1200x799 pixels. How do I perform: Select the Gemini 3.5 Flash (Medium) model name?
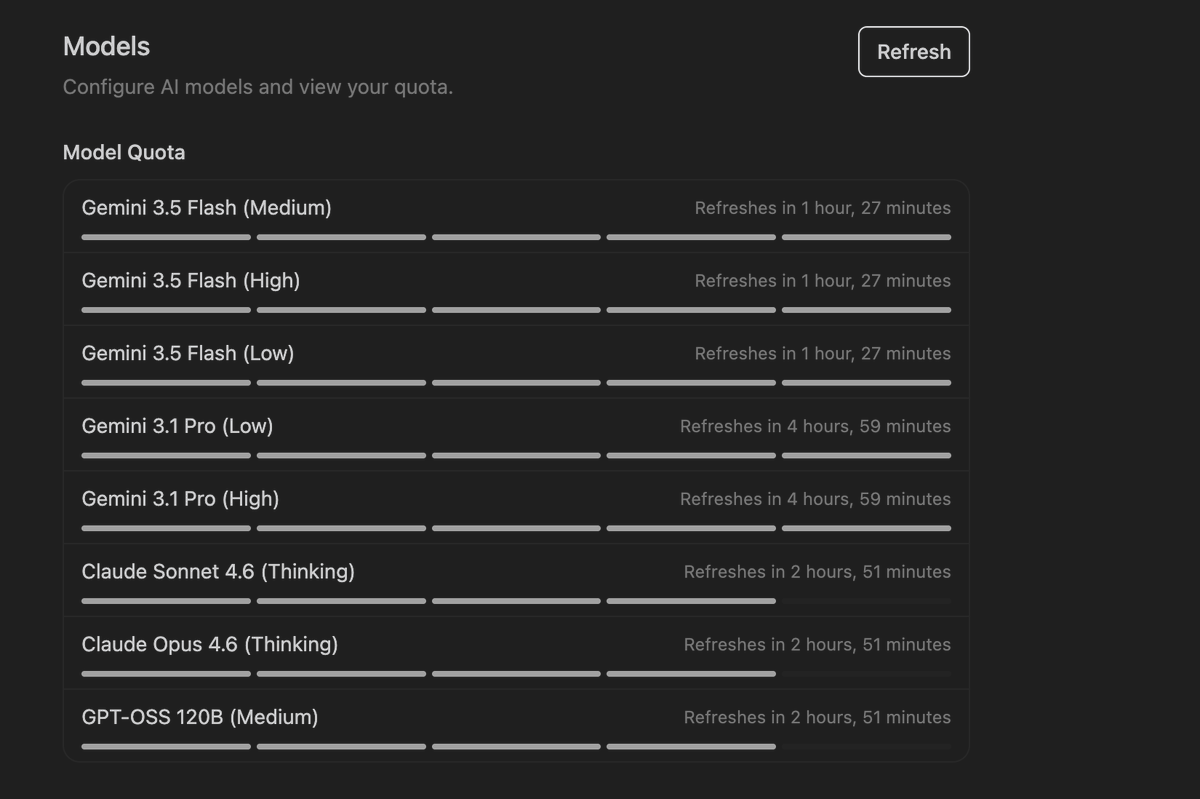[207, 208]
